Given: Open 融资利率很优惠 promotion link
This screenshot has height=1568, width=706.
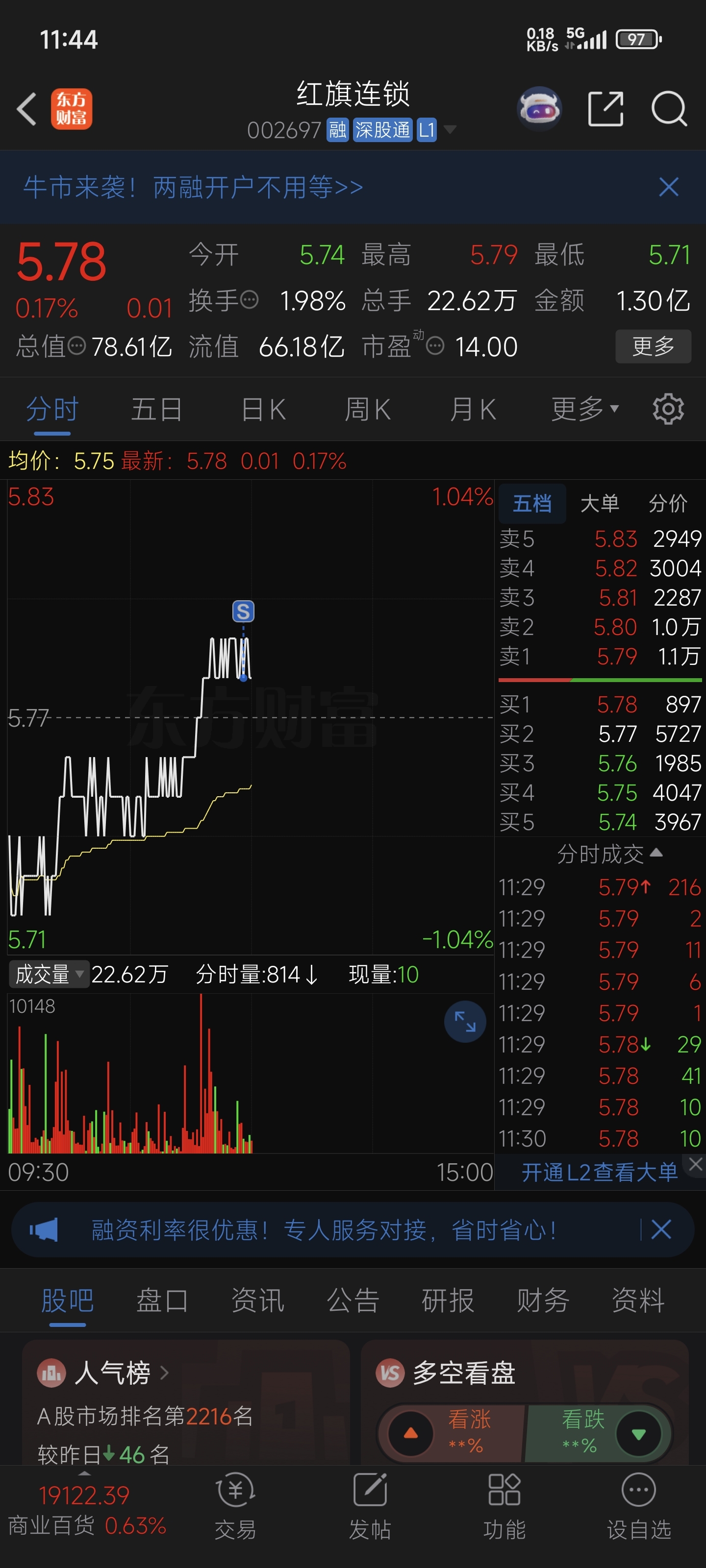Looking at the screenshot, I should (x=324, y=1229).
